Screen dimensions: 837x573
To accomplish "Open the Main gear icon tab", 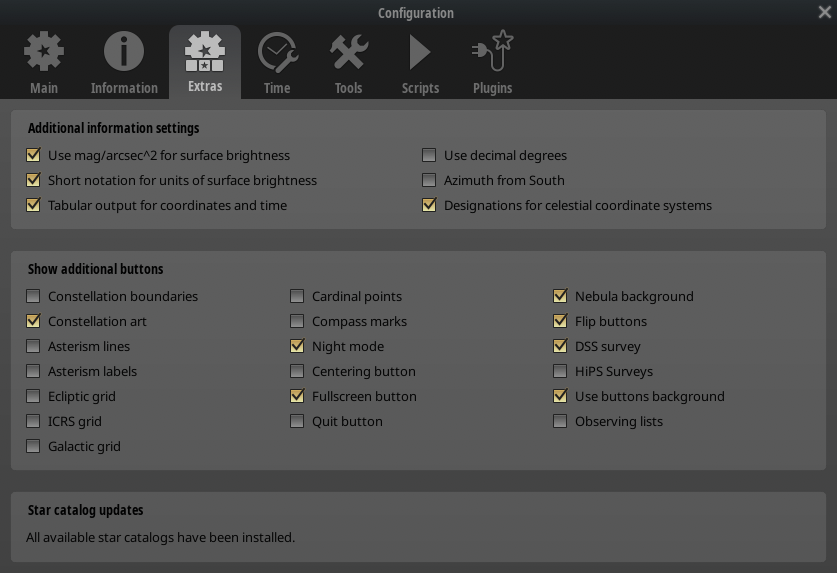I will click(x=44, y=52).
